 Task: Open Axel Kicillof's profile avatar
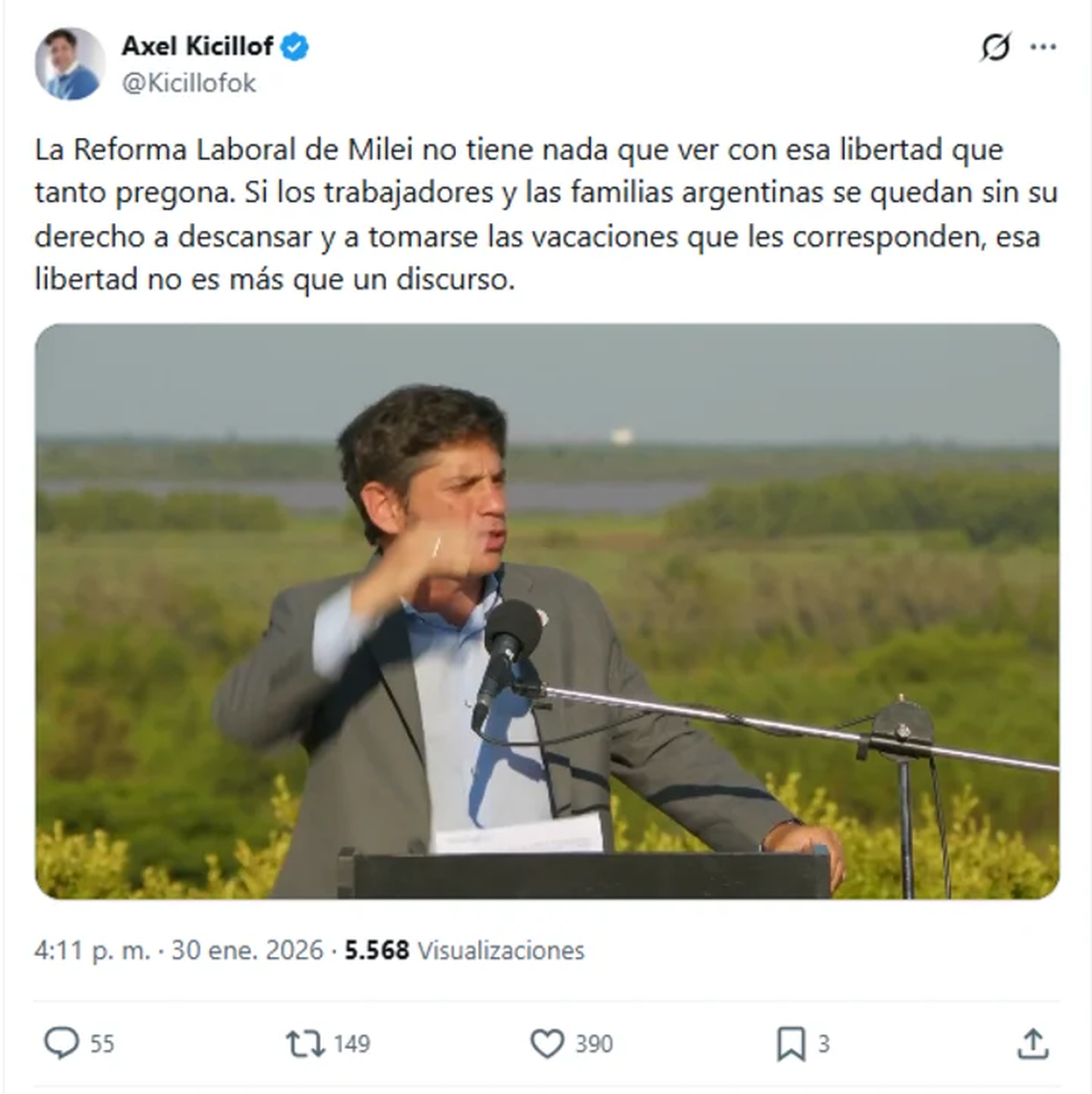[71, 63]
